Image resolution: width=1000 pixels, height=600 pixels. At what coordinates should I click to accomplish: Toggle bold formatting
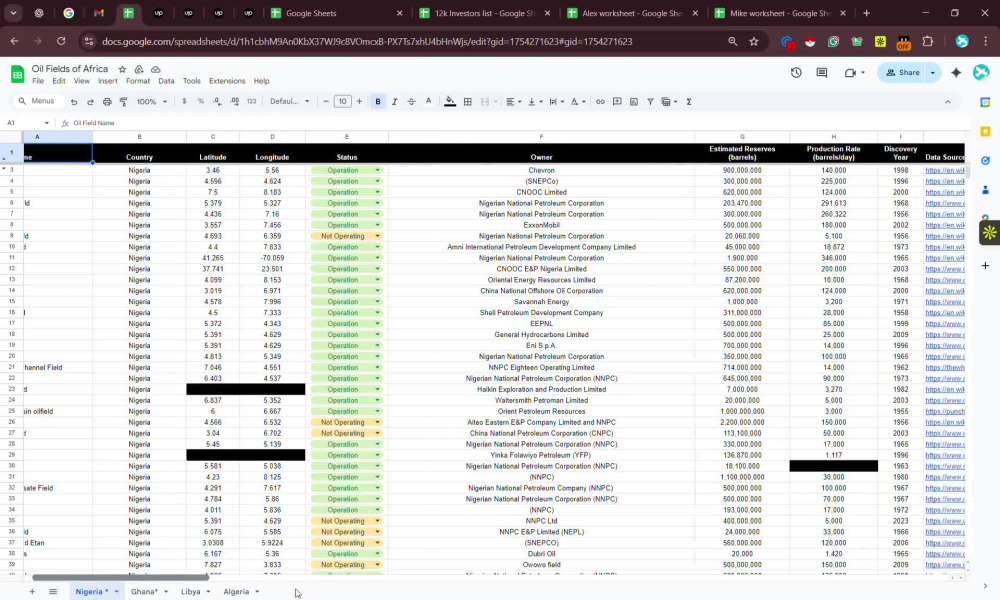point(378,101)
